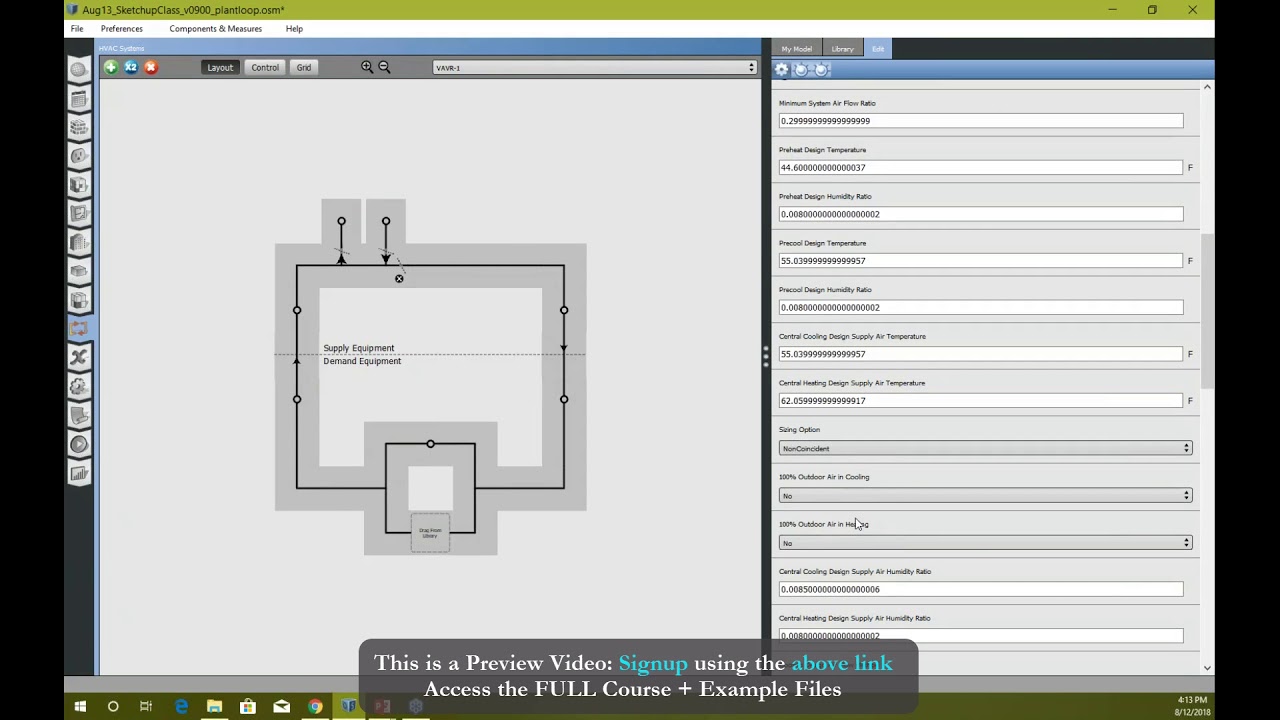1280x720 pixels.
Task: Edit Preheat Design Humidity Ratio field
Action: point(981,214)
